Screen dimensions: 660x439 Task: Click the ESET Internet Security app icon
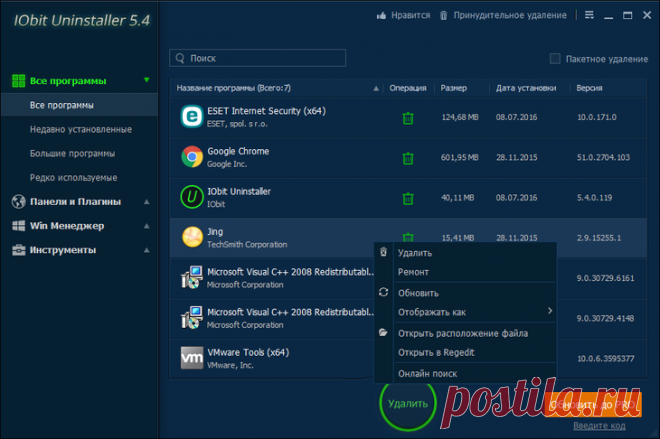click(x=192, y=117)
